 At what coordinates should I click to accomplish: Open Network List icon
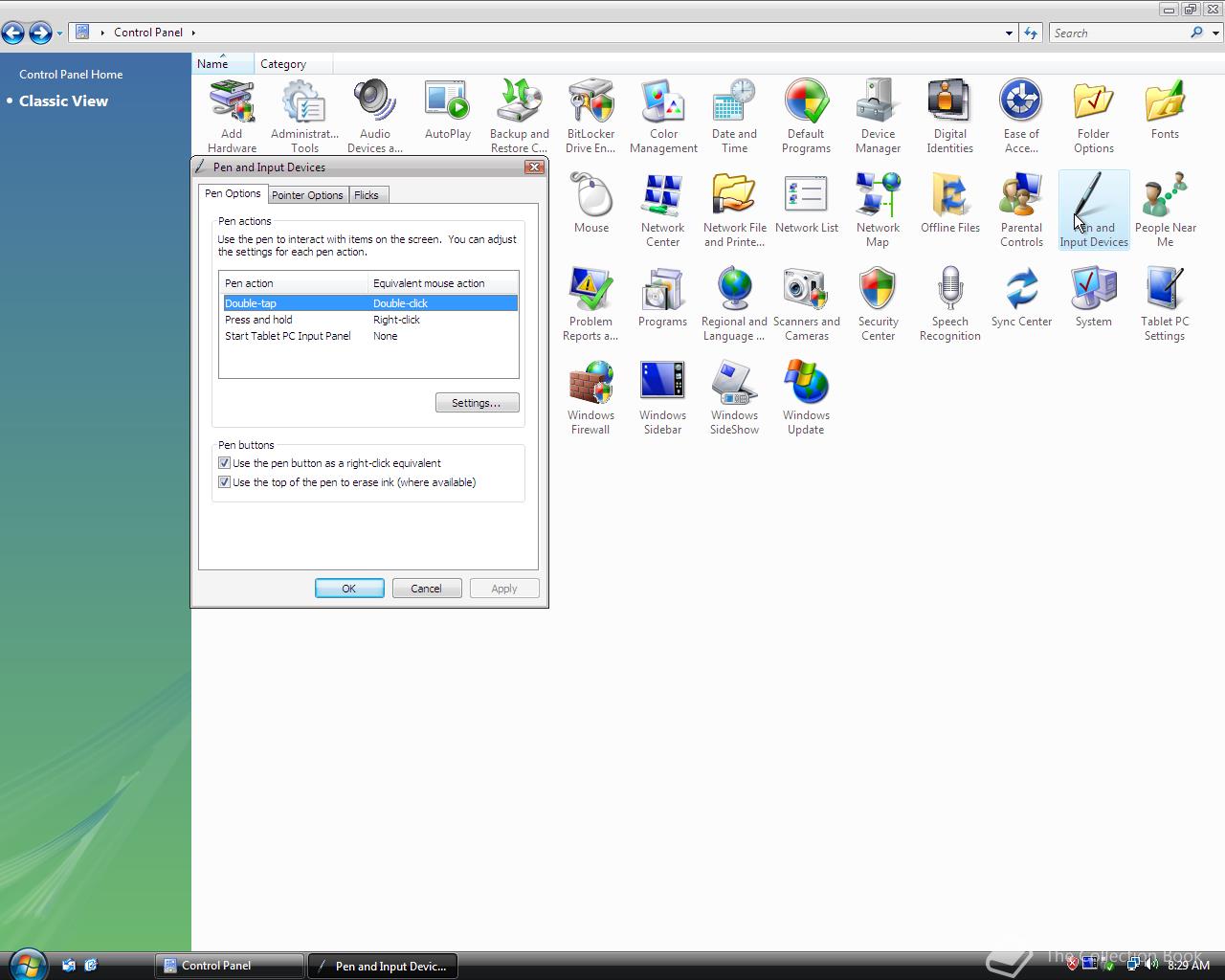806,204
